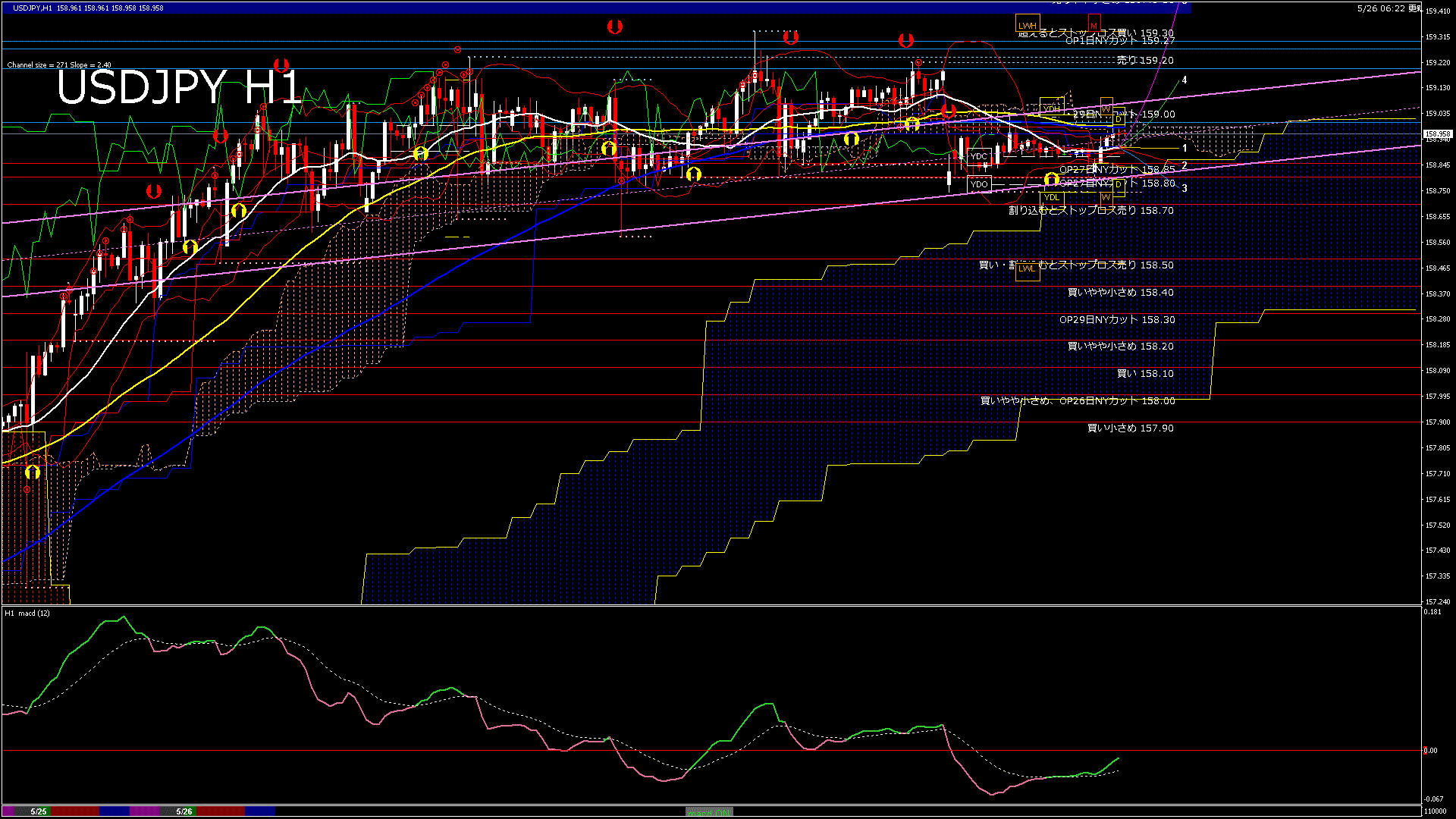Select the 29日NYカット 159.00 label
Screen dimensions: 1456x819
[x=1124, y=115]
